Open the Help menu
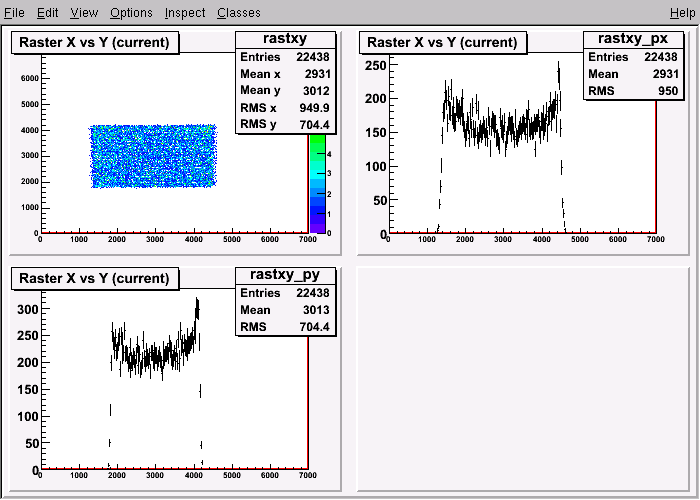This screenshot has height=500, width=700. coord(683,13)
